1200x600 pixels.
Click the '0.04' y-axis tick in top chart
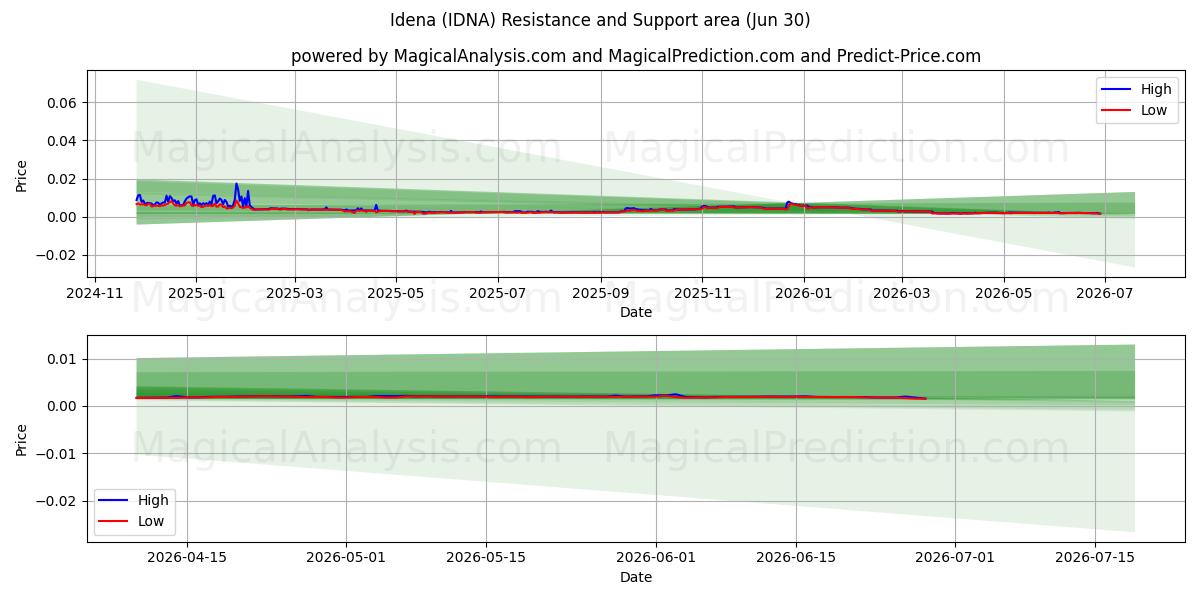point(63,141)
